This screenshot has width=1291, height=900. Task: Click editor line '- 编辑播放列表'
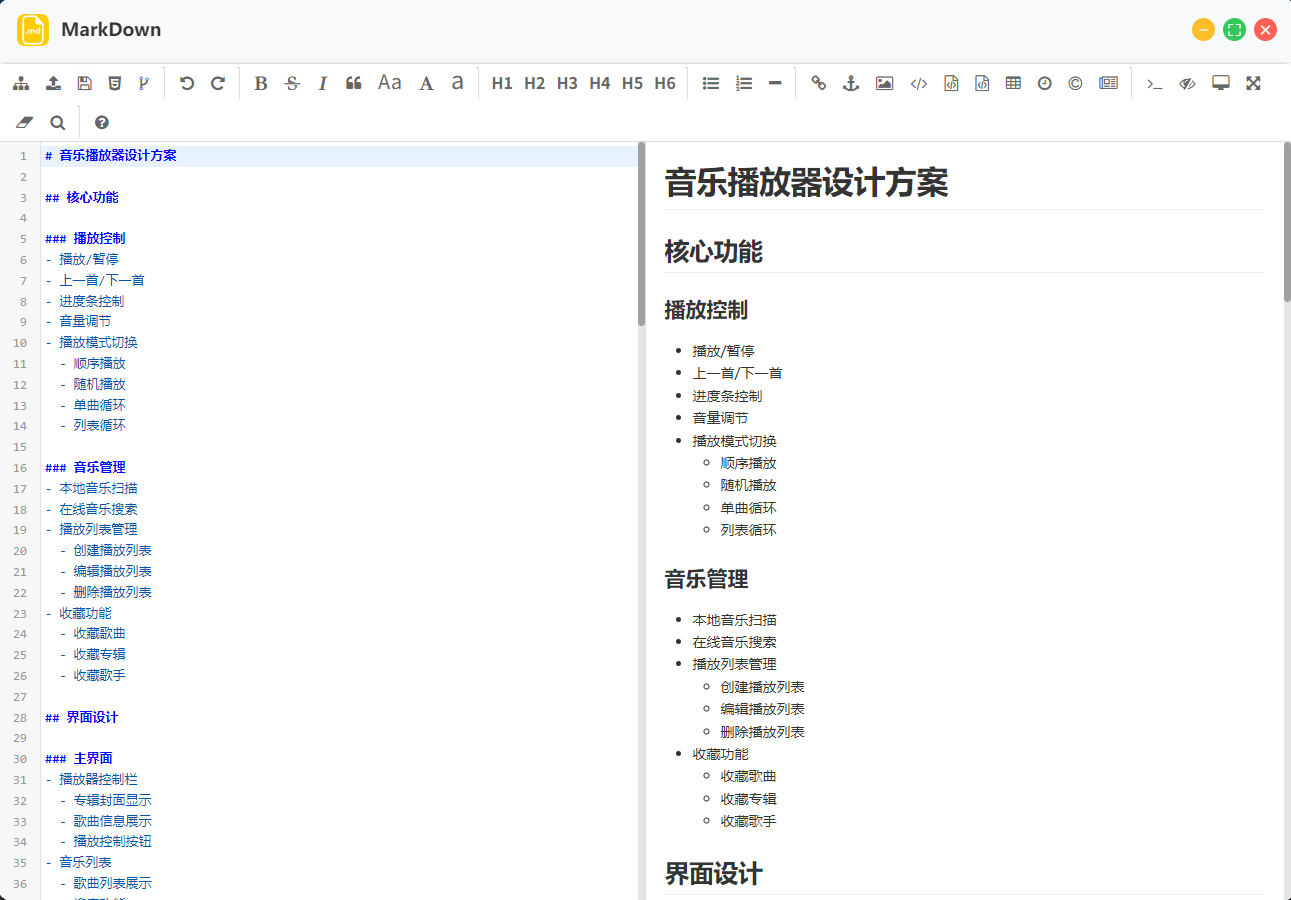(x=106, y=571)
